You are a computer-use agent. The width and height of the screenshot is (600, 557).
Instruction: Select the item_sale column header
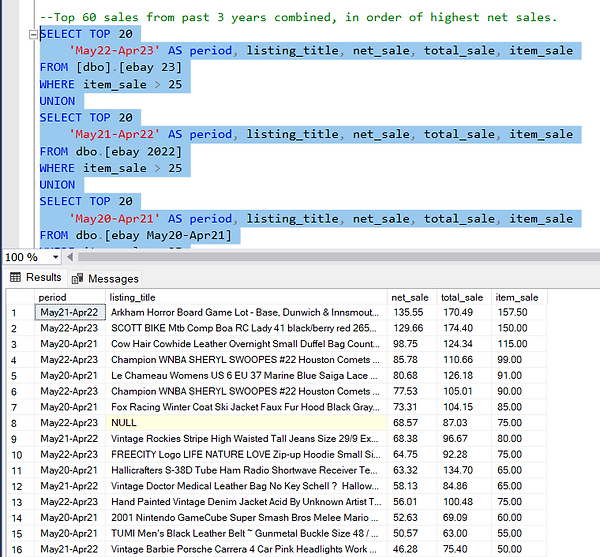coord(519,297)
